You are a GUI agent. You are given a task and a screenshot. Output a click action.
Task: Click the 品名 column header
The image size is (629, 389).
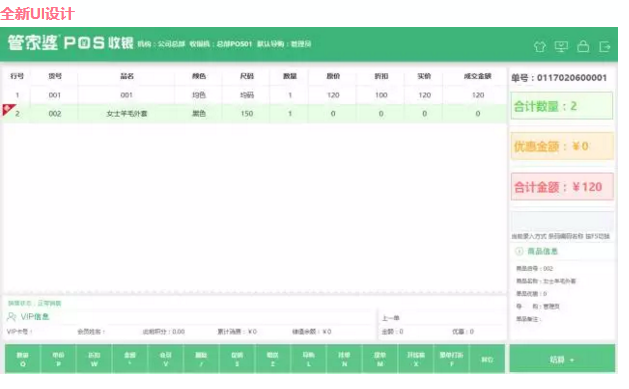tap(127, 76)
